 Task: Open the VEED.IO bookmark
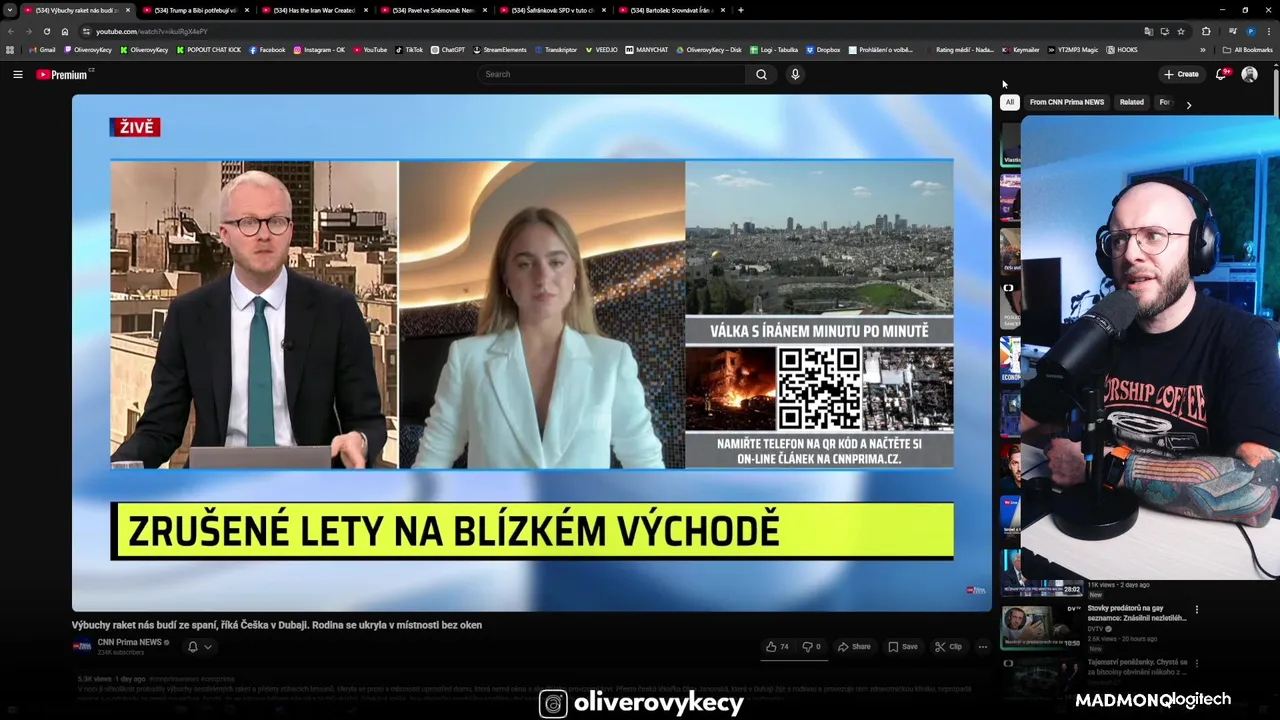(x=602, y=49)
